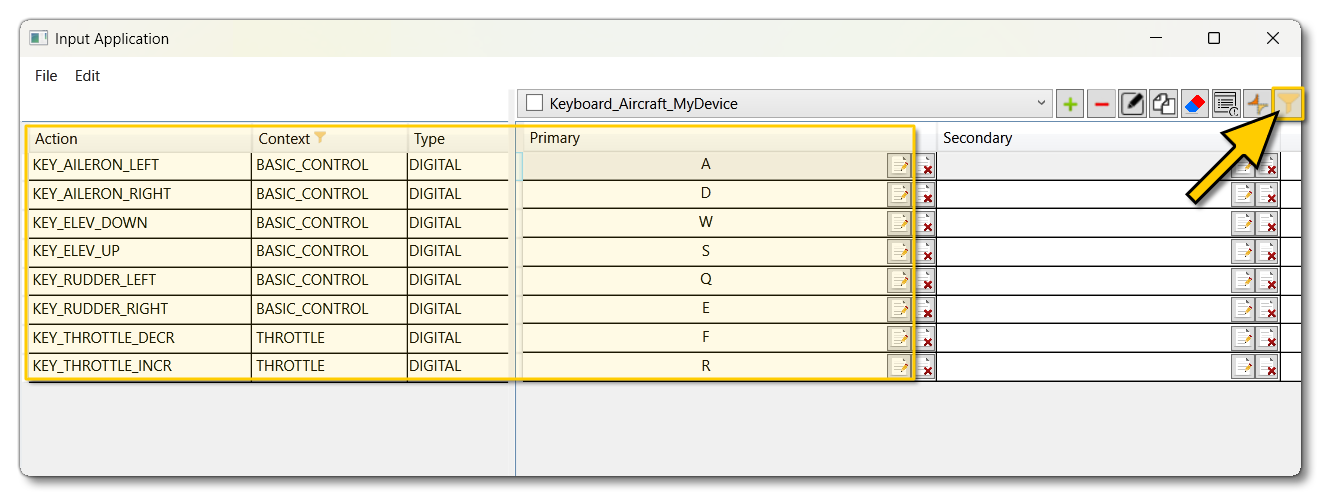
Task: Edit primary binding for KEY_AILERON_LEFT
Action: point(899,166)
